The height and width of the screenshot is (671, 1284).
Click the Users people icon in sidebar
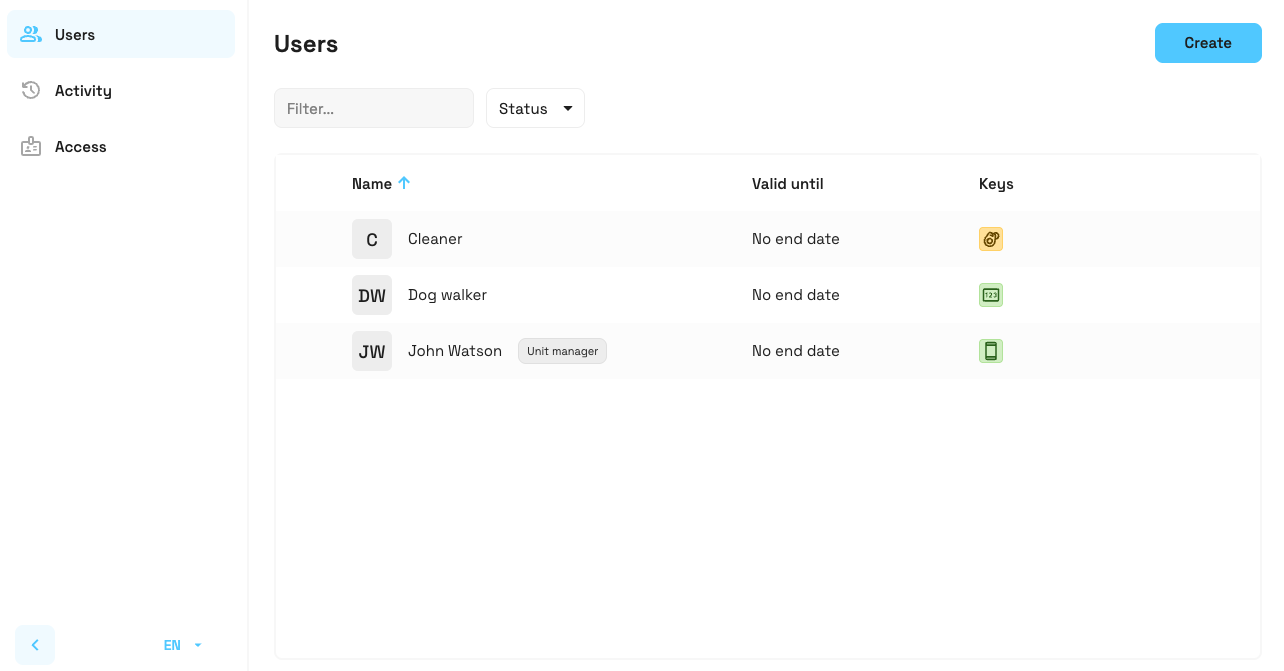tap(31, 35)
